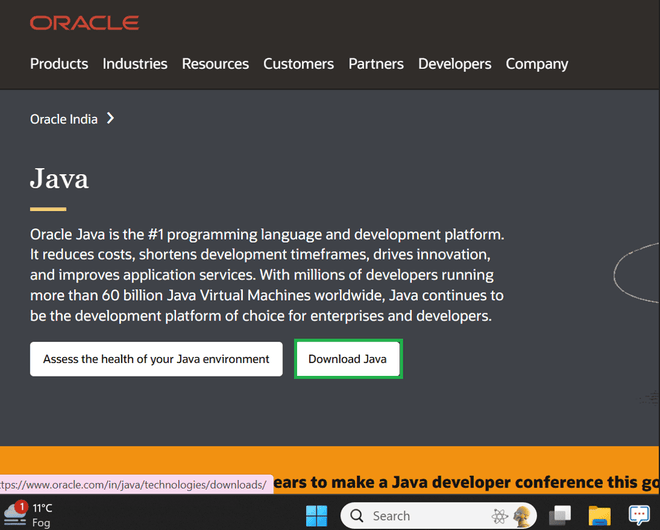Click the Oracle logo

click(84, 22)
